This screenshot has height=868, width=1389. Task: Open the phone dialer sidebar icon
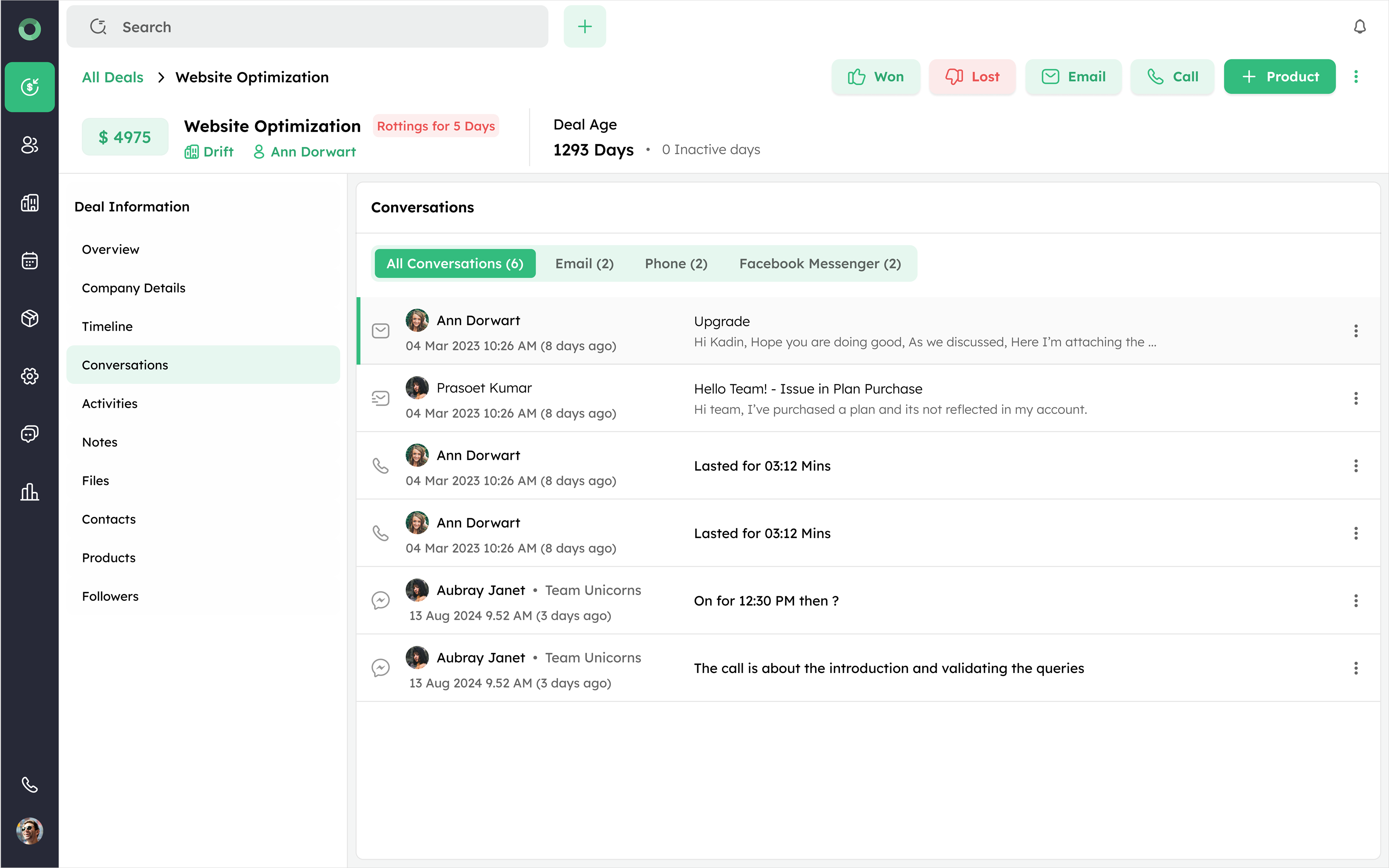[x=29, y=784]
